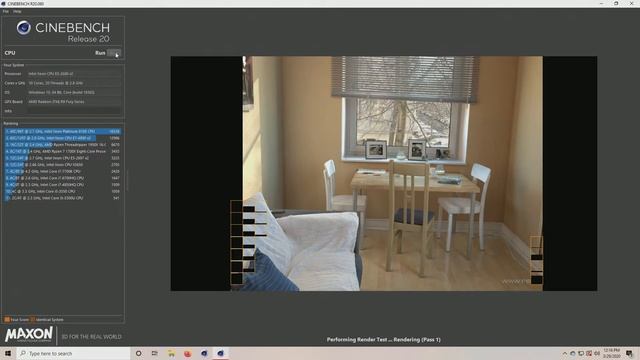The width and height of the screenshot is (640, 360).
Task: Select the Intel Core i7-6700HQ ranking row
Action: [63, 178]
